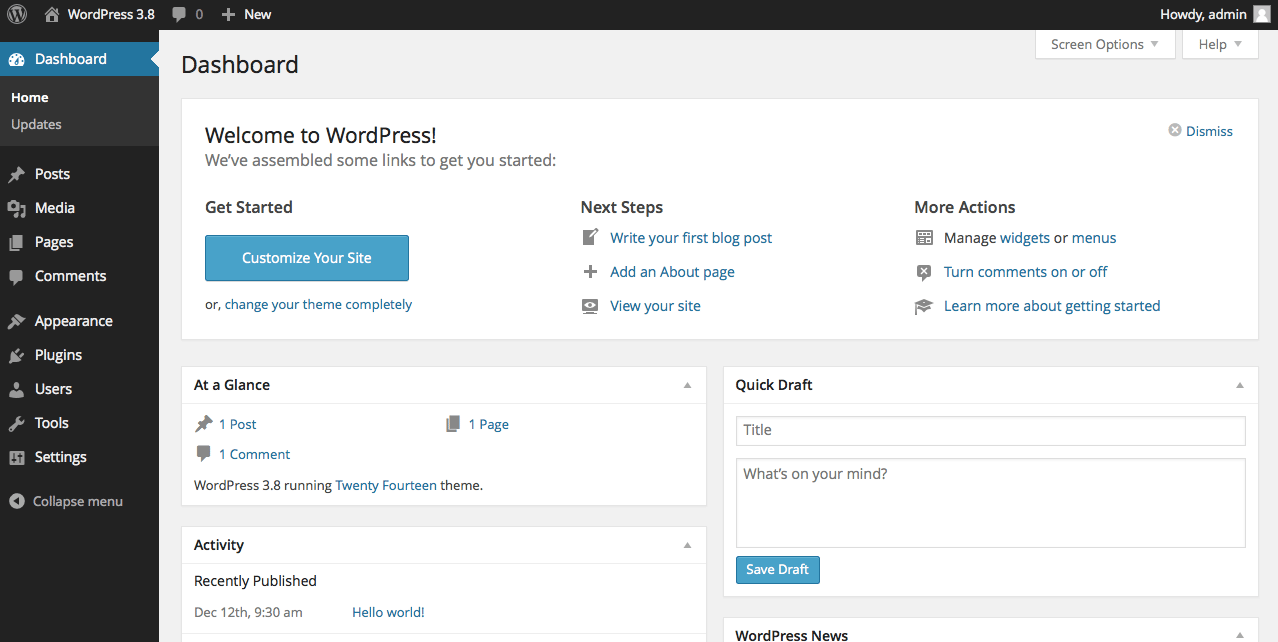Click the admin user avatar thumbnail
1278x642 pixels.
pos(1261,14)
